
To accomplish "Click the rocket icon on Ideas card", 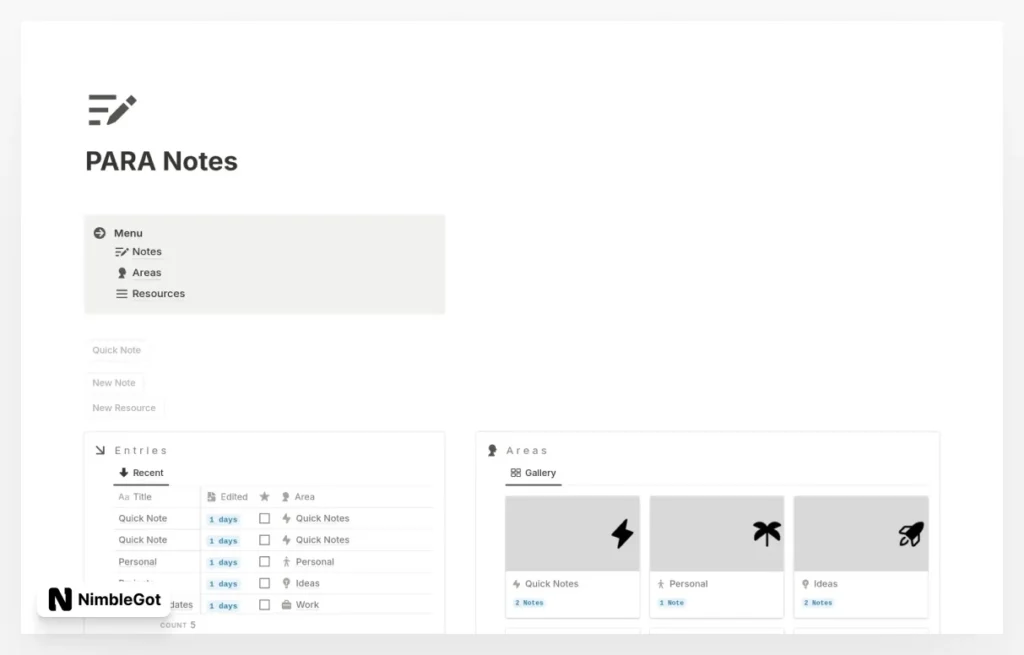I will coord(910,535).
